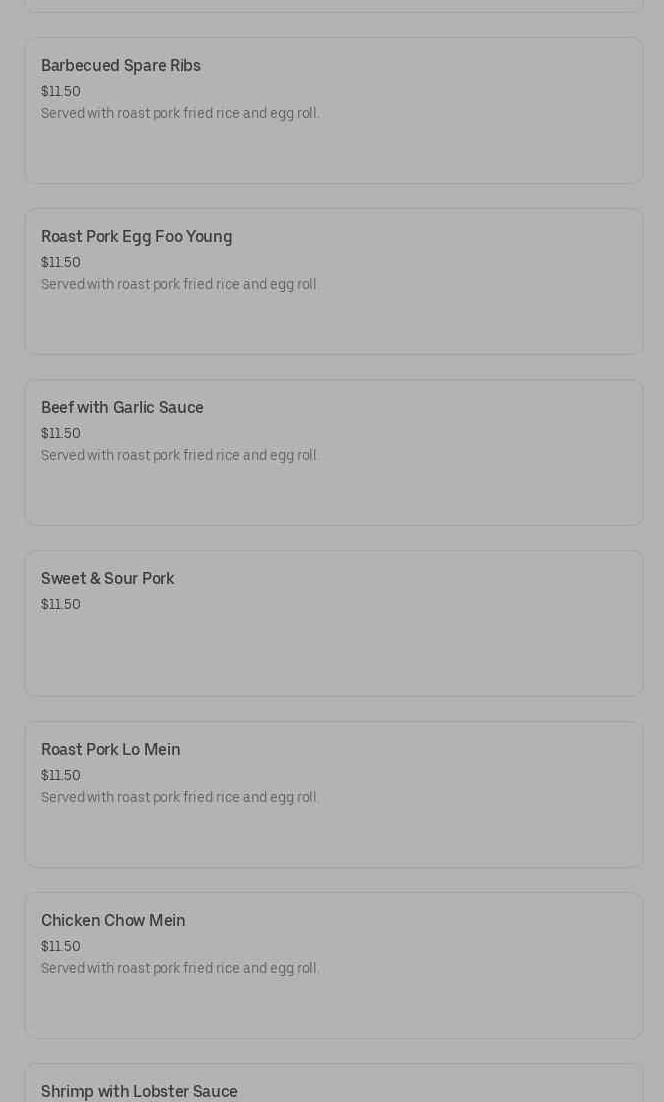Select Roast Pork Egg Foo Young title
The width and height of the screenshot is (664, 1102).
(136, 237)
